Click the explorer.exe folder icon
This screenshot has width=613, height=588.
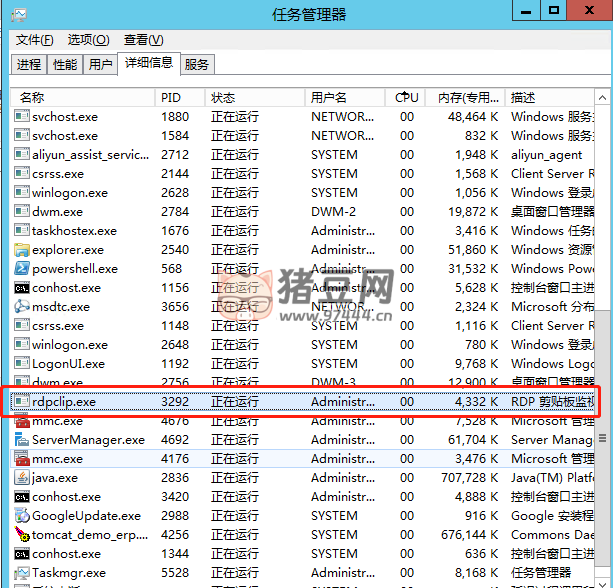22,250
